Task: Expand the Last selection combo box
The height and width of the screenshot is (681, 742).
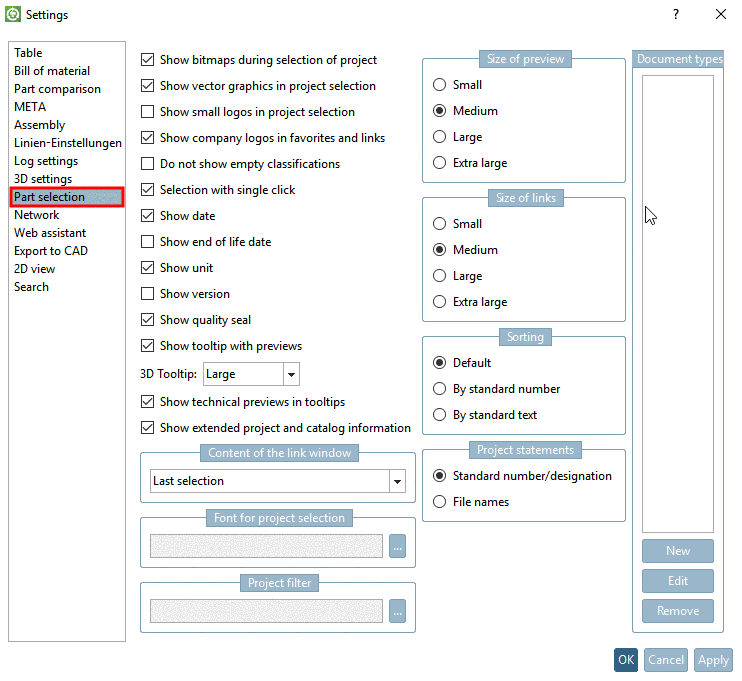Action: coord(397,482)
